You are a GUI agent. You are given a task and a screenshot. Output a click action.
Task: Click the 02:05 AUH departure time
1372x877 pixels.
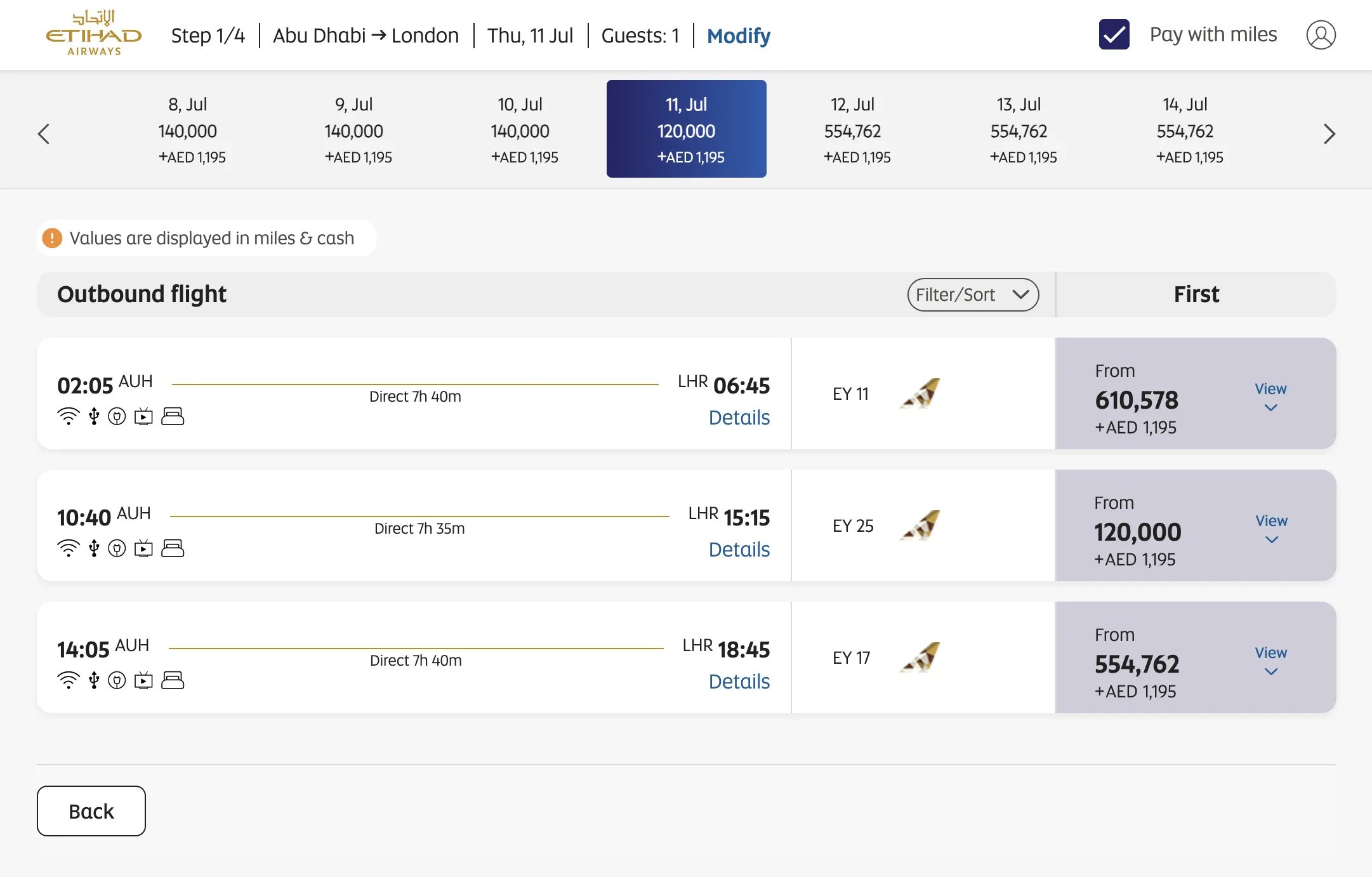click(x=105, y=385)
